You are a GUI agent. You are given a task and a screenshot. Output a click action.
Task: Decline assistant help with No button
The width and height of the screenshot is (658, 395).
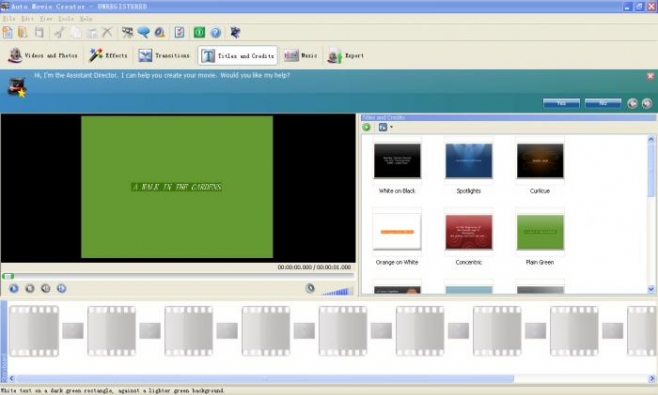coord(603,103)
